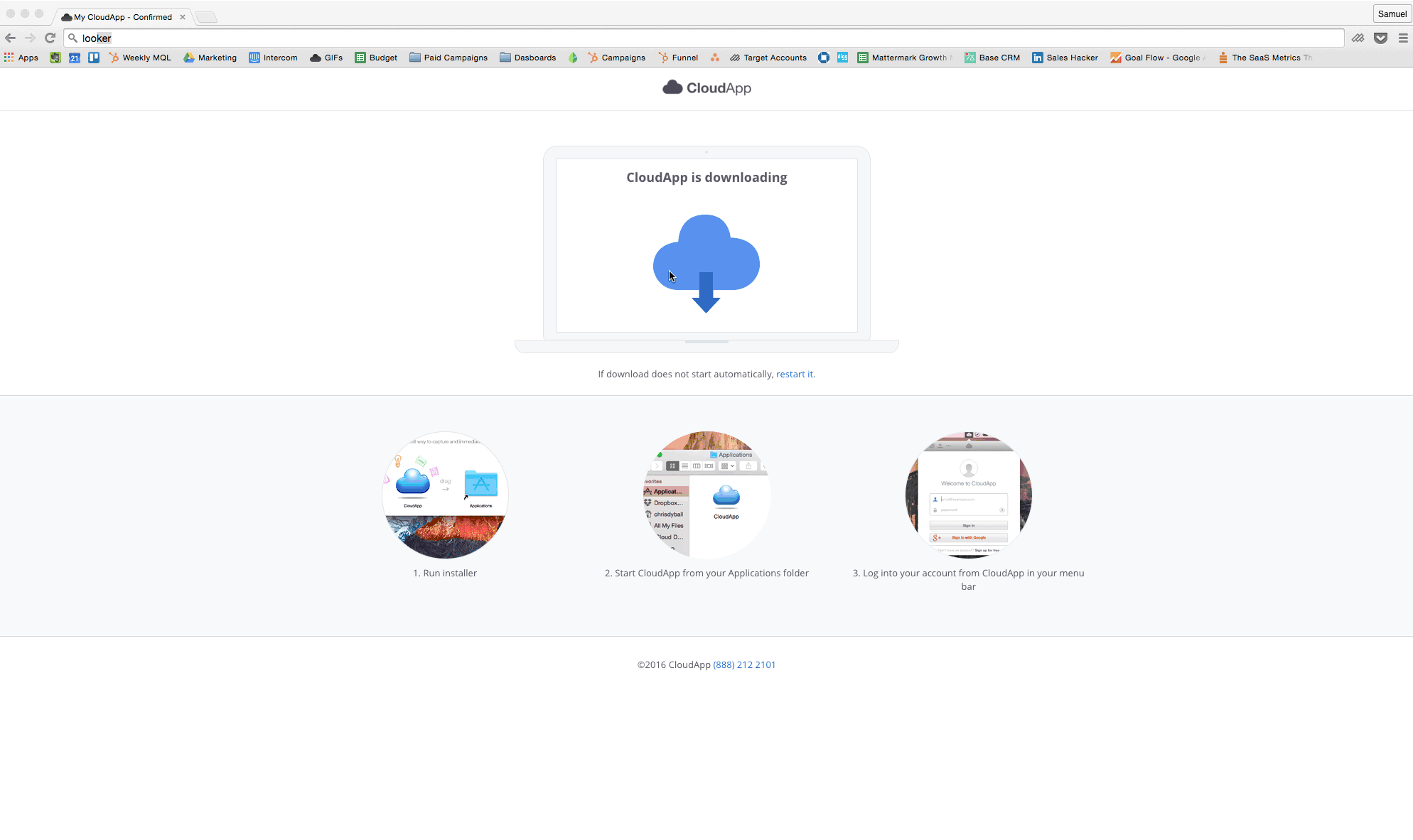
Task: Click the ©2016 CloudApp footer text
Action: [674, 664]
